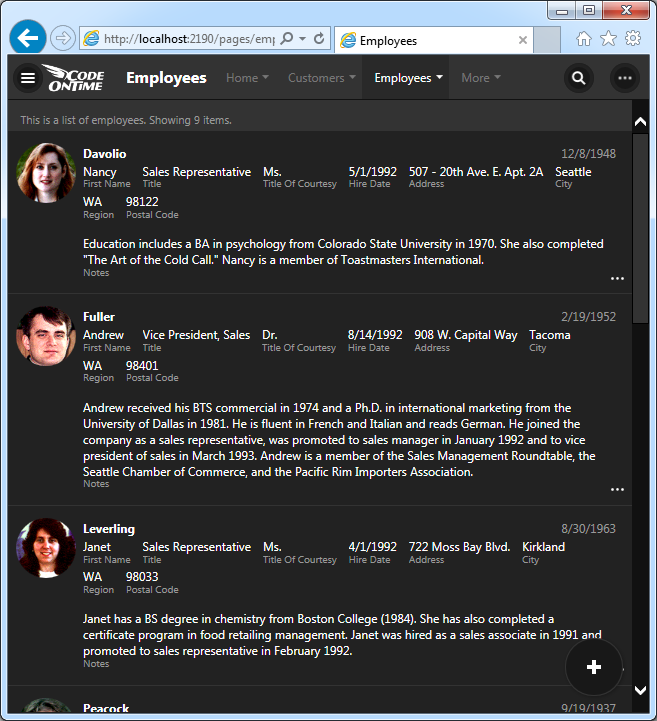The width and height of the screenshot is (657, 721).
Task: Select the Davolio last name
Action: coord(104,154)
